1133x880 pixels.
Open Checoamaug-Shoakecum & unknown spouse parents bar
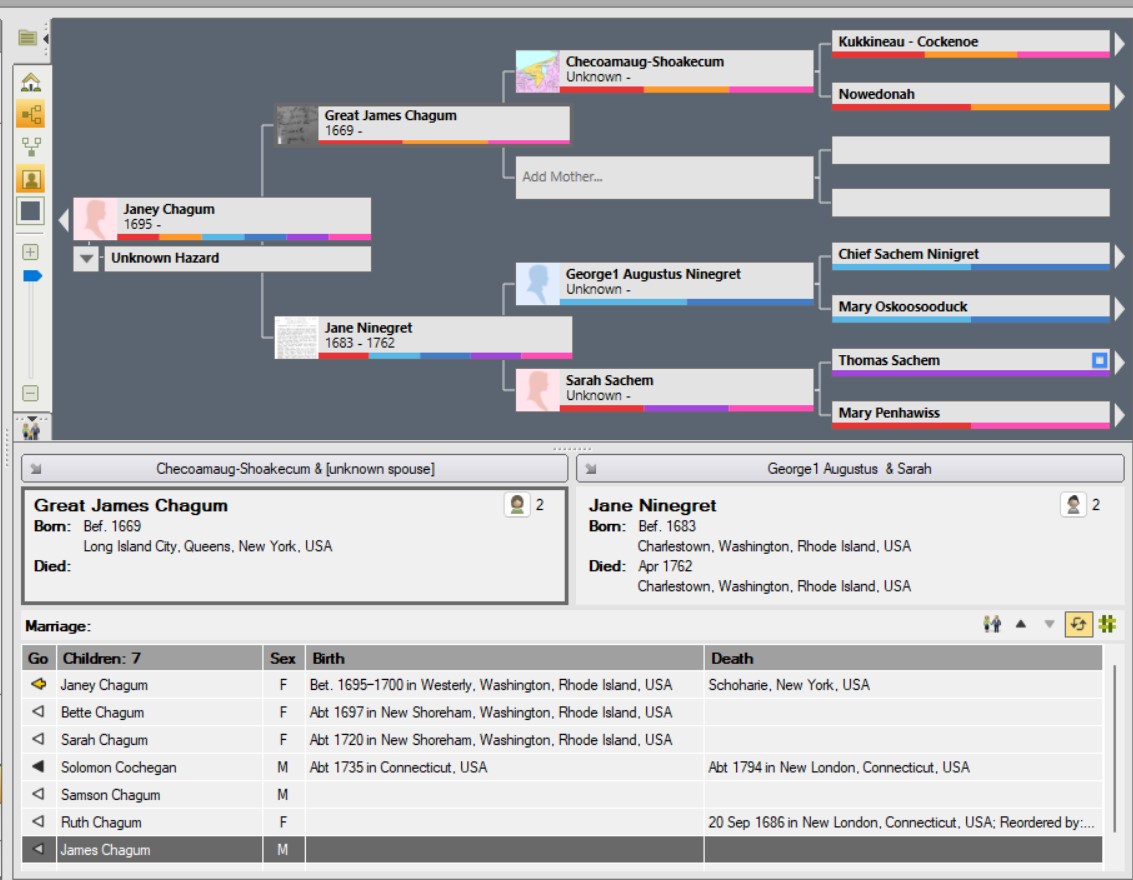295,468
